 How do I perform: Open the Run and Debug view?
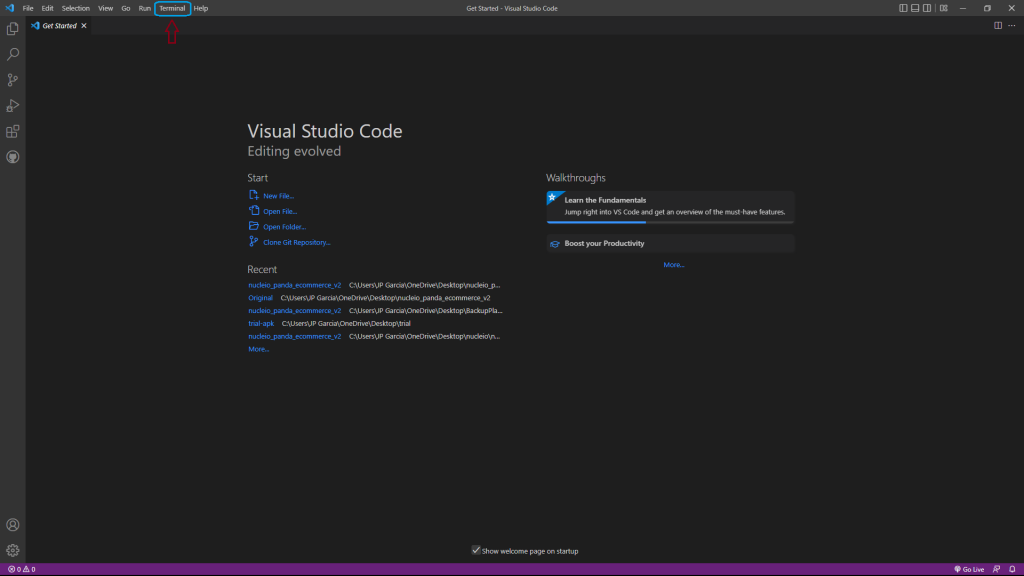[12, 106]
